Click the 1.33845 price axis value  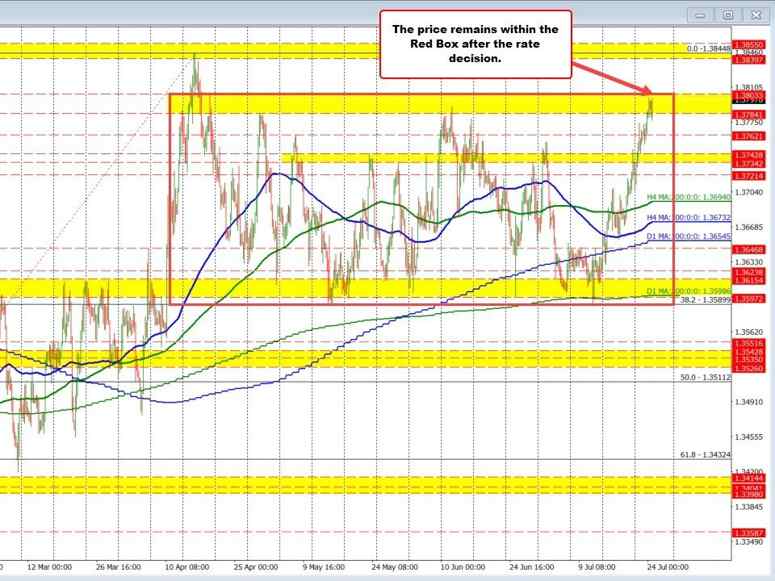(x=749, y=507)
